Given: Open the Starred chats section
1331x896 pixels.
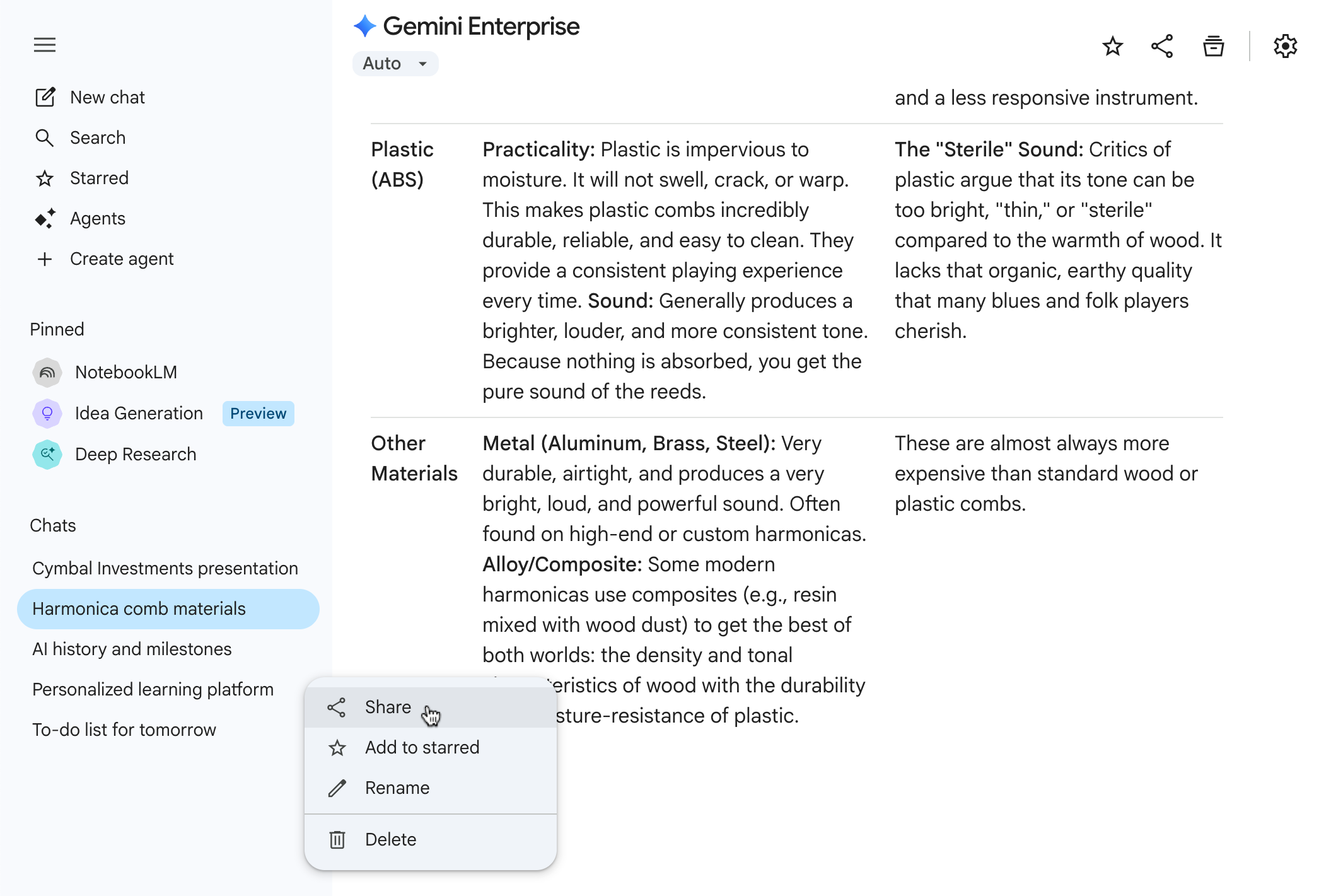Looking at the screenshot, I should pos(98,178).
